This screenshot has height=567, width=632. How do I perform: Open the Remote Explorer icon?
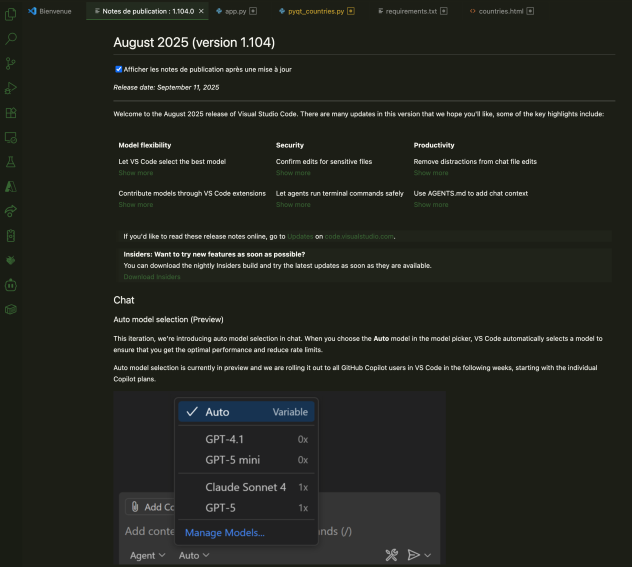(x=11, y=137)
